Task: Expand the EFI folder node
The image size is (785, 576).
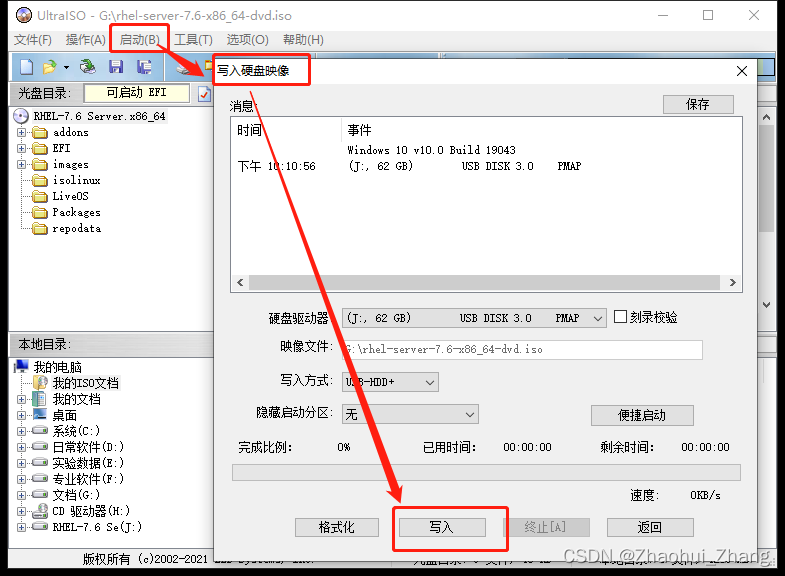Action: tap(21, 149)
